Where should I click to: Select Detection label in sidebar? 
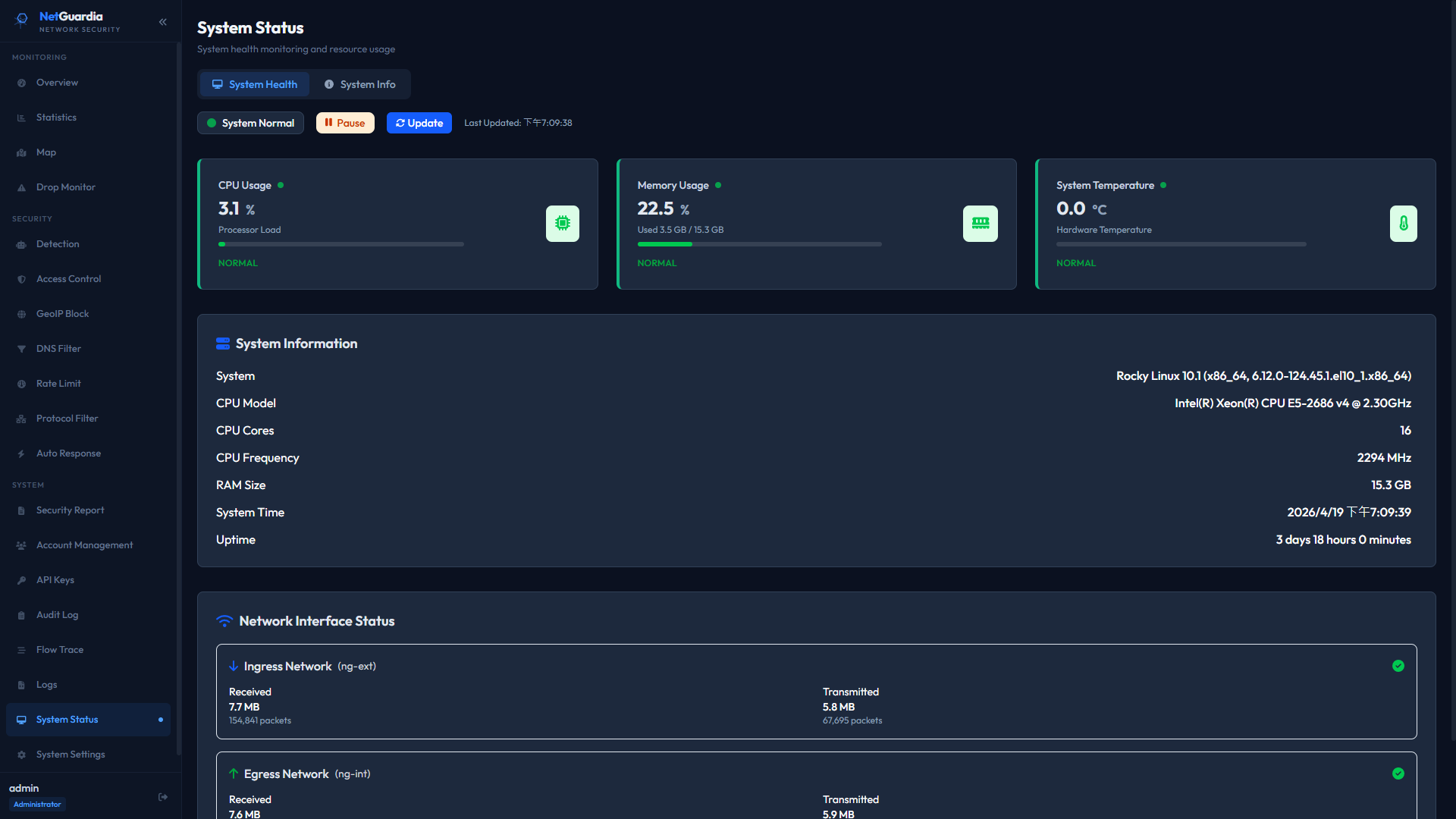pyautogui.click(x=58, y=244)
